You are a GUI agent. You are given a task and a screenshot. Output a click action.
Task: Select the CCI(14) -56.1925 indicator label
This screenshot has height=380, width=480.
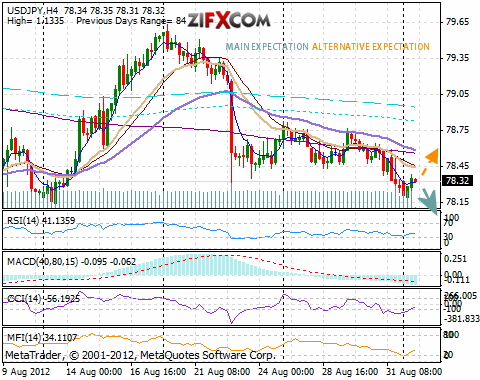[43, 298]
